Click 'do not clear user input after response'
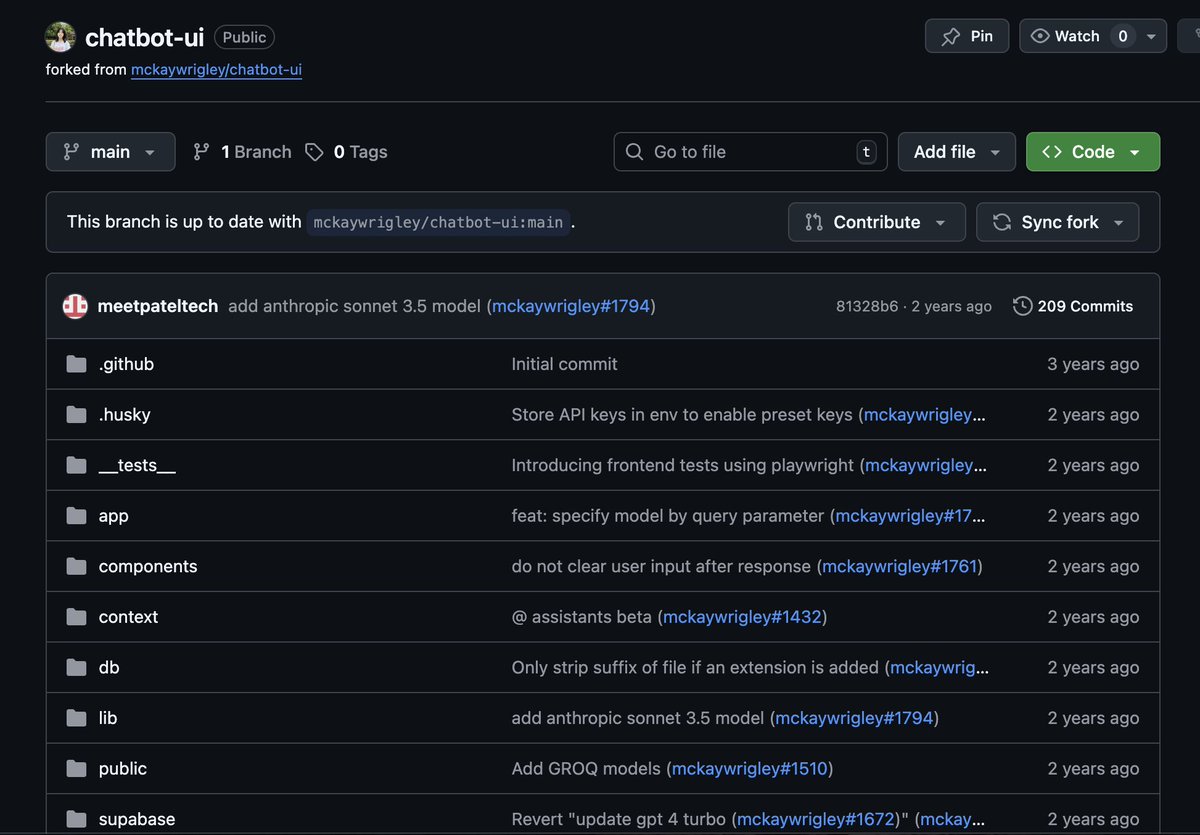The height and width of the screenshot is (835, 1200). pyautogui.click(x=661, y=566)
